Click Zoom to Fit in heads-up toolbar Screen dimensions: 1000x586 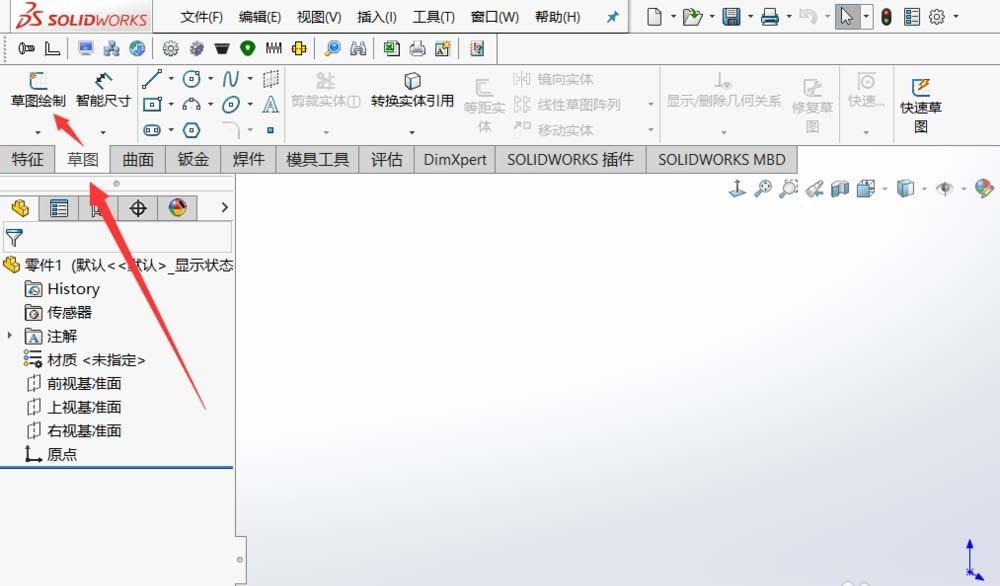pyautogui.click(x=762, y=189)
